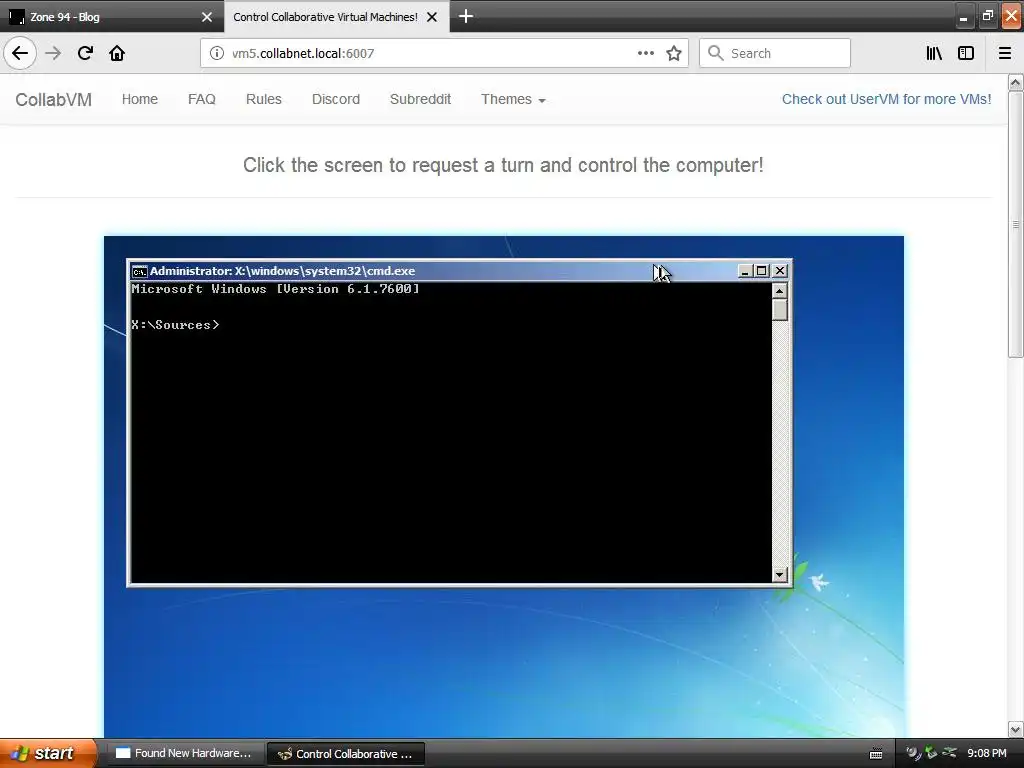Click page scrollbar up arrow
The image size is (1024, 768).
(x=1015, y=82)
